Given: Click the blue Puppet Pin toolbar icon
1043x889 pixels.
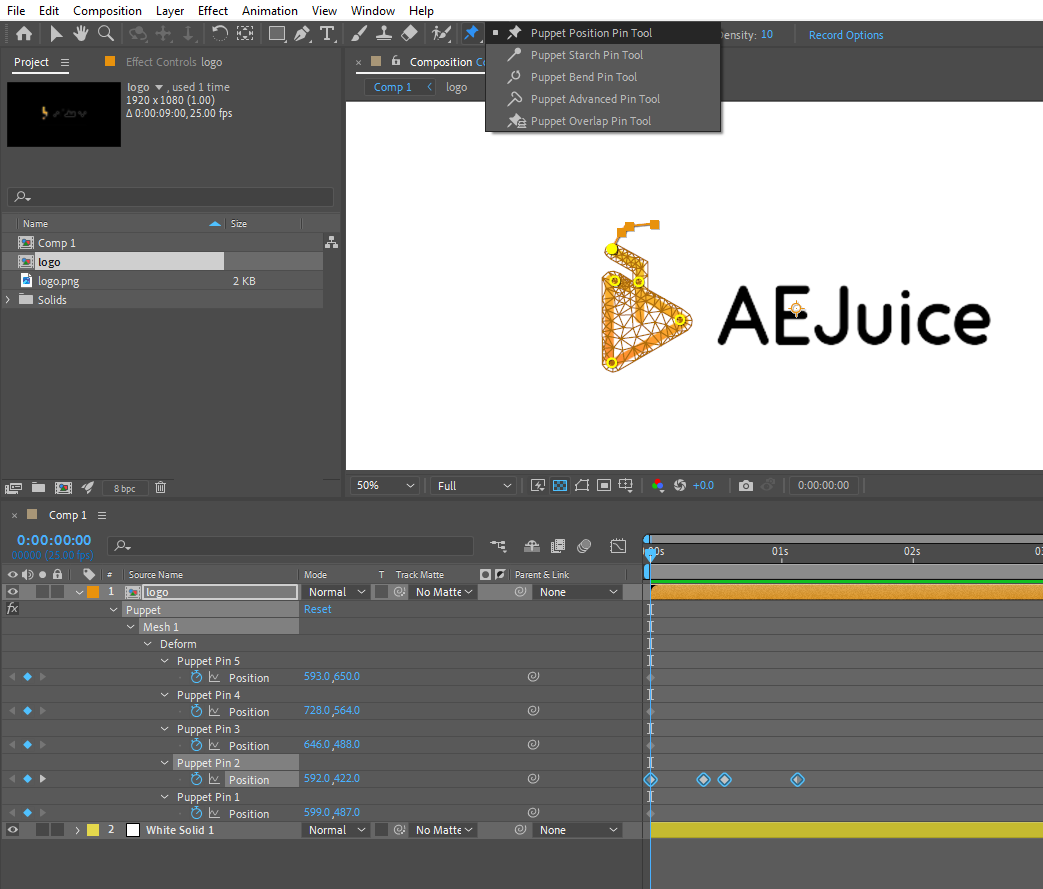Looking at the screenshot, I should tap(472, 33).
